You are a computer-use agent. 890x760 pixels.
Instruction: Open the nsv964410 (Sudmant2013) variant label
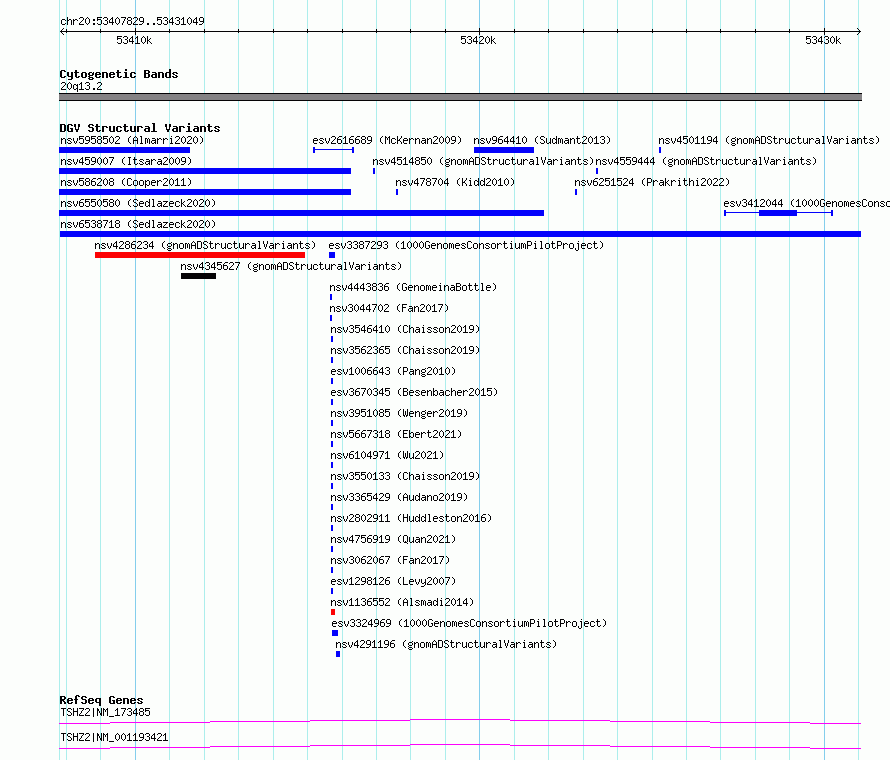pyautogui.click(x=542, y=140)
